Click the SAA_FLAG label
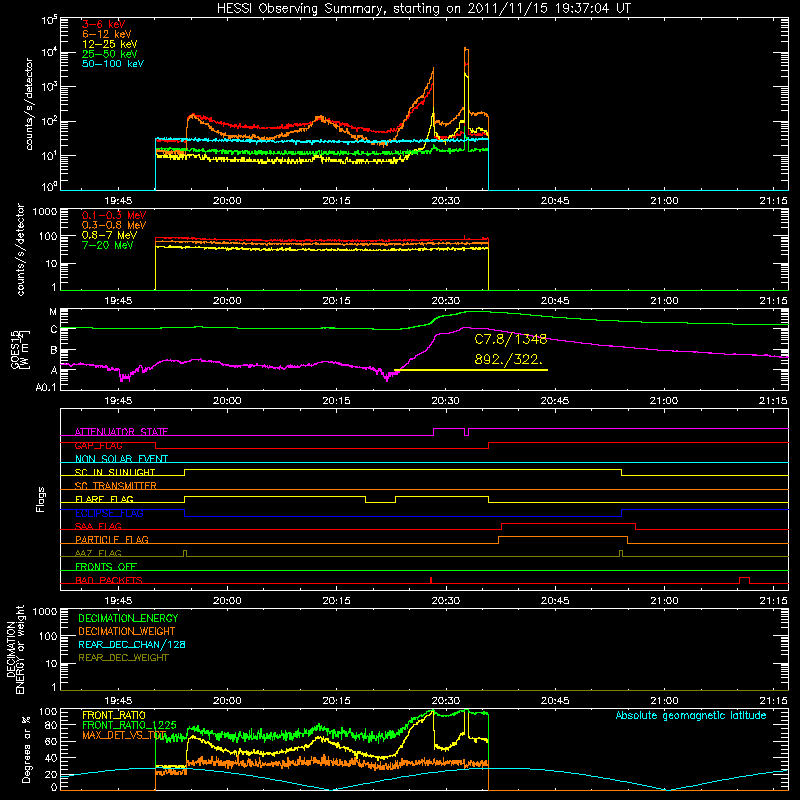This screenshot has height=800, width=800. click(x=98, y=526)
